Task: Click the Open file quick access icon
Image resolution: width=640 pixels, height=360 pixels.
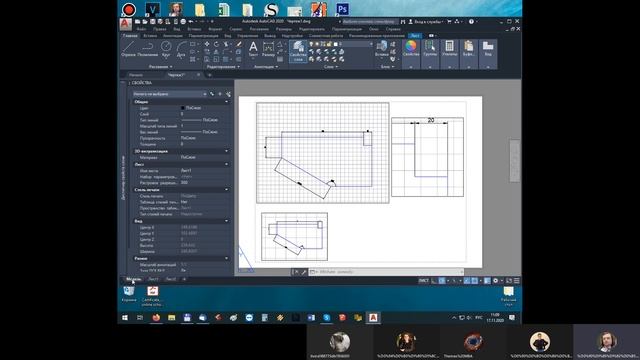Action: (x=145, y=22)
